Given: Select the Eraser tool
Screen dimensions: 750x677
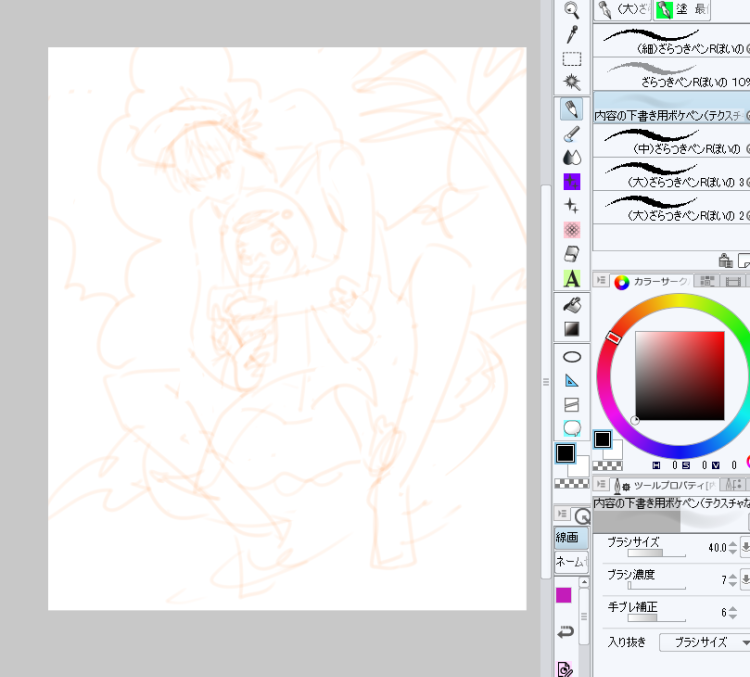Looking at the screenshot, I should pyautogui.click(x=572, y=254).
